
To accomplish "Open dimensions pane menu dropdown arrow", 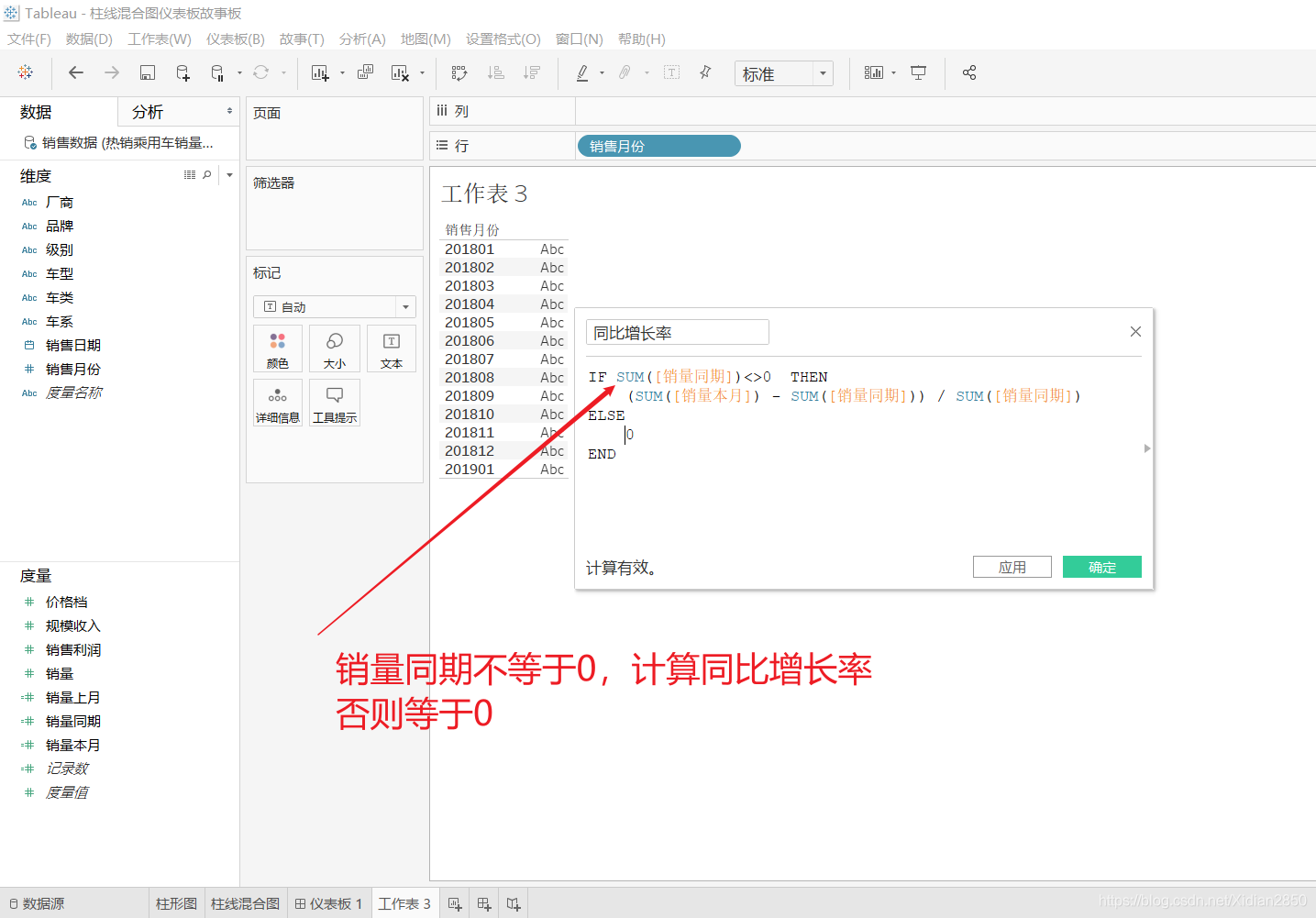I will click(x=229, y=174).
